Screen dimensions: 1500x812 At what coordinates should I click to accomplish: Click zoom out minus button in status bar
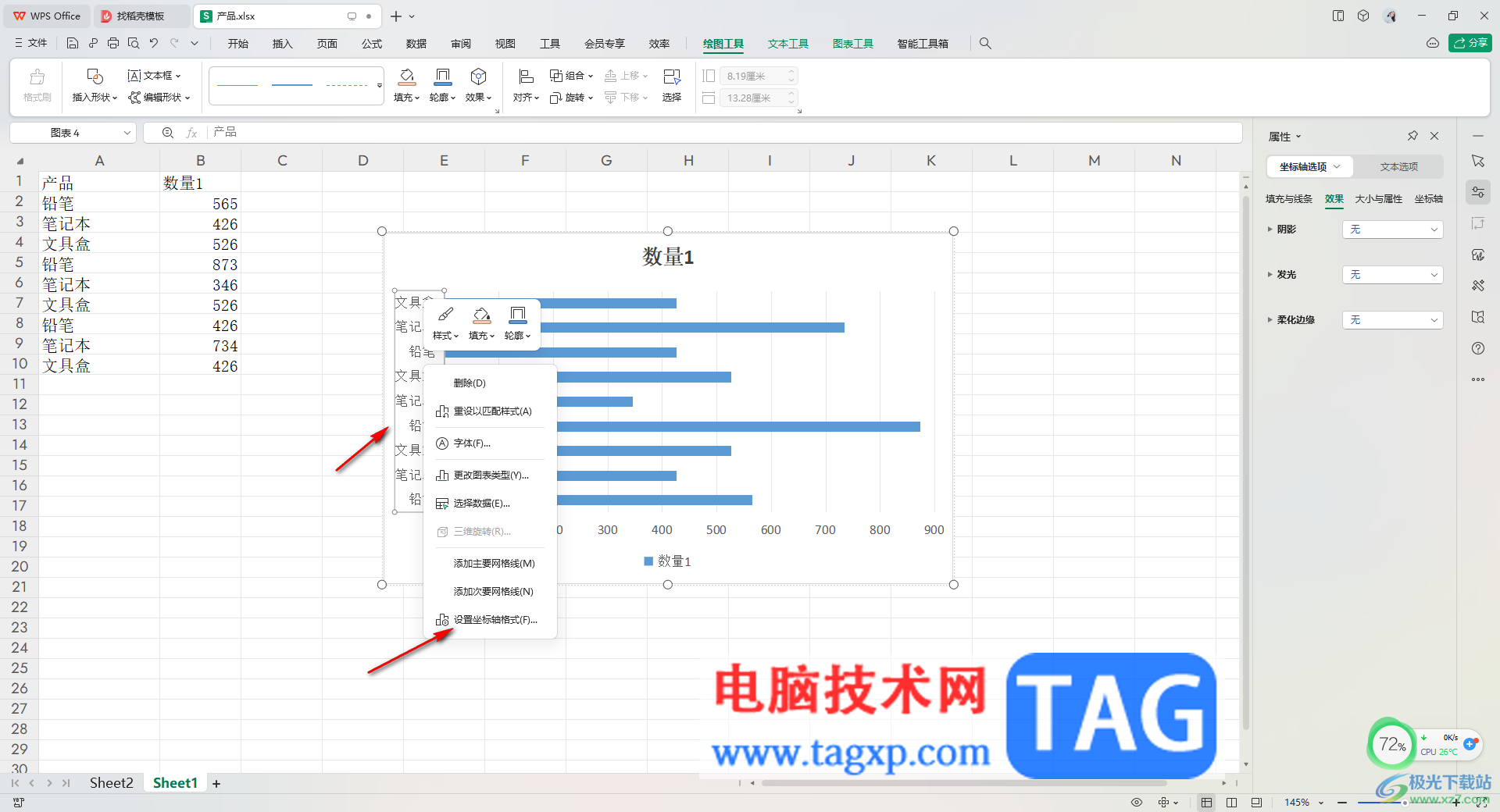pyautogui.click(x=1341, y=802)
